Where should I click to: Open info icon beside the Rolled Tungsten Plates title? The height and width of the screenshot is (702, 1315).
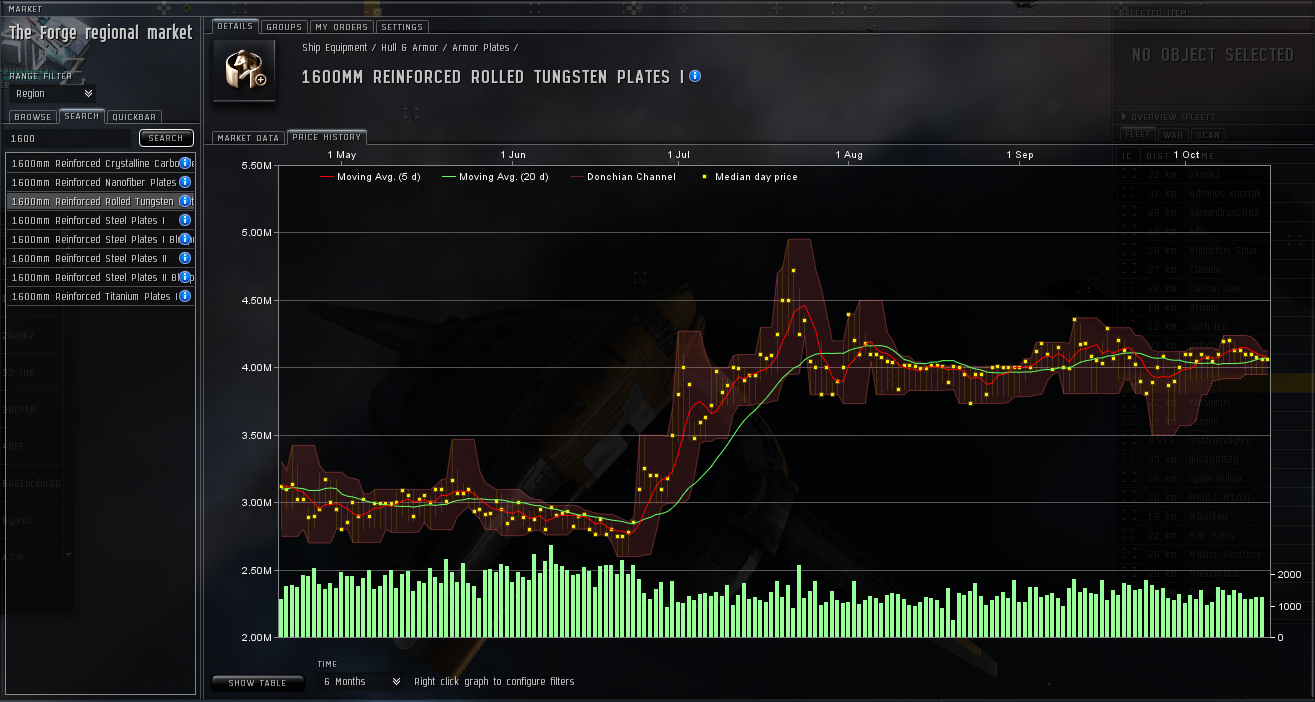click(695, 76)
